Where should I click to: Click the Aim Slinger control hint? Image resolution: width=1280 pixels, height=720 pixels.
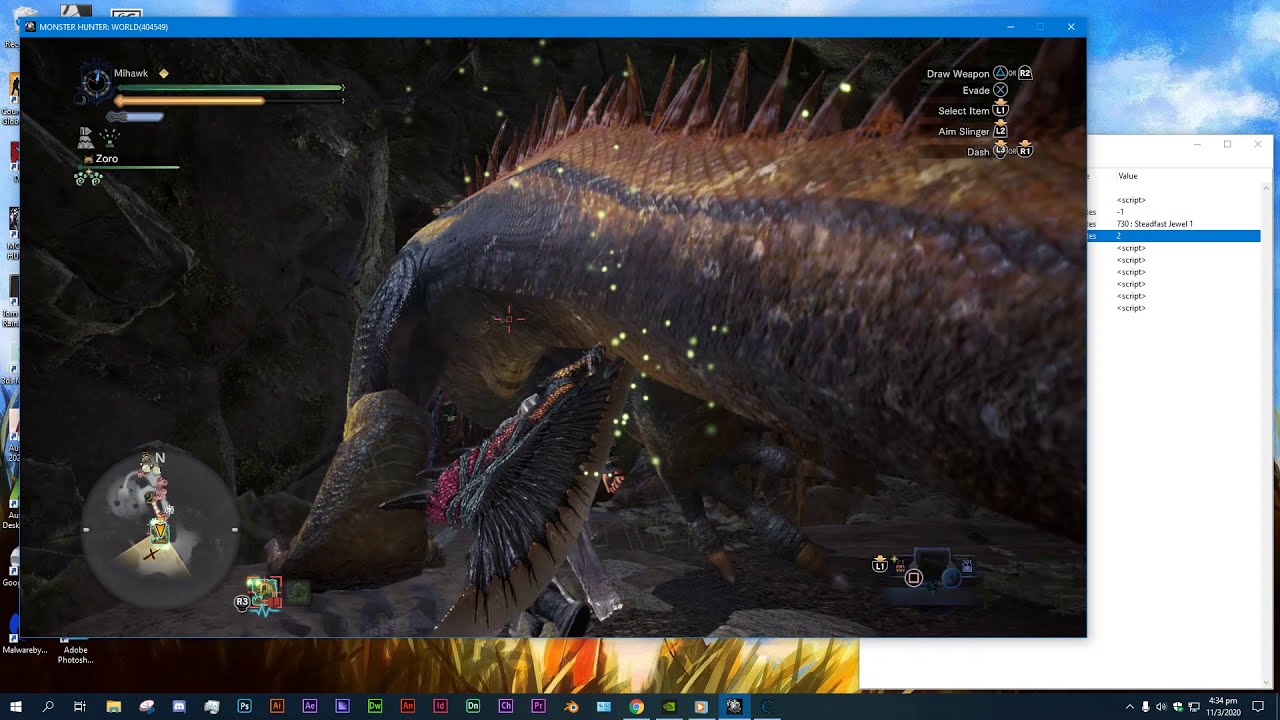(x=973, y=131)
